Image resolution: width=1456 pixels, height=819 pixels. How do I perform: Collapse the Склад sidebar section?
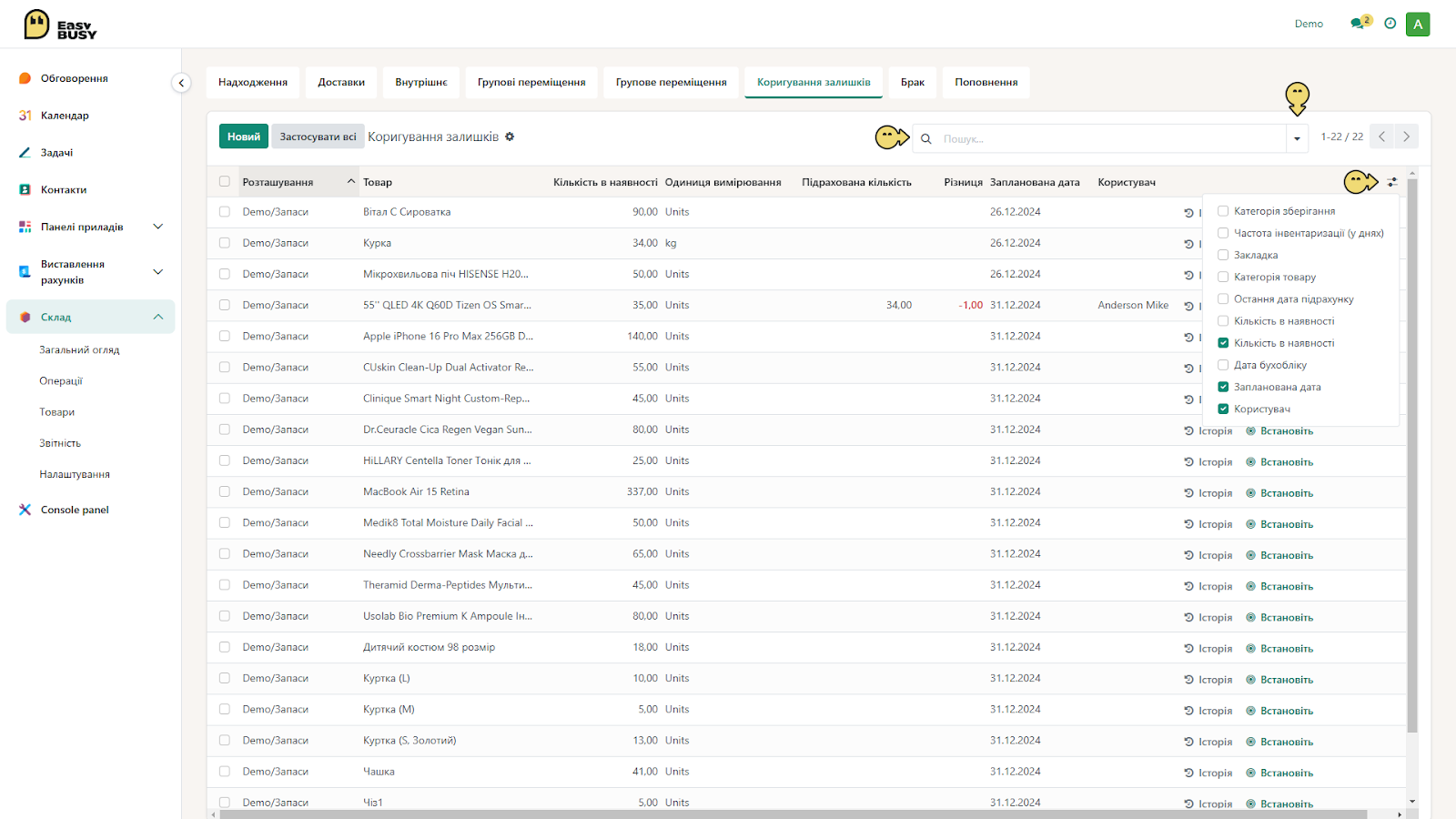coord(157,317)
